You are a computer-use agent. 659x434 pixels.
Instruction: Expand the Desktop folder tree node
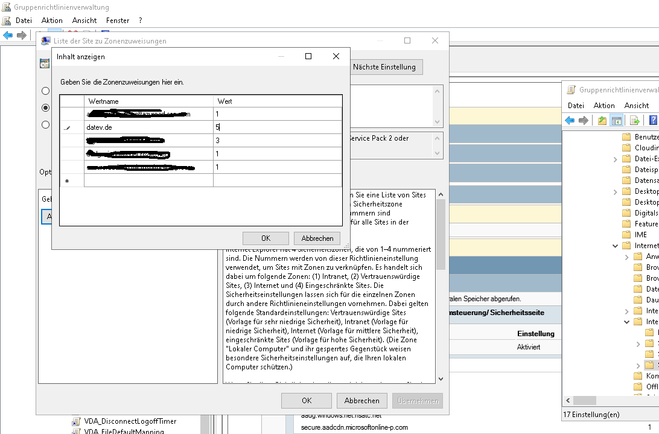tap(615, 189)
